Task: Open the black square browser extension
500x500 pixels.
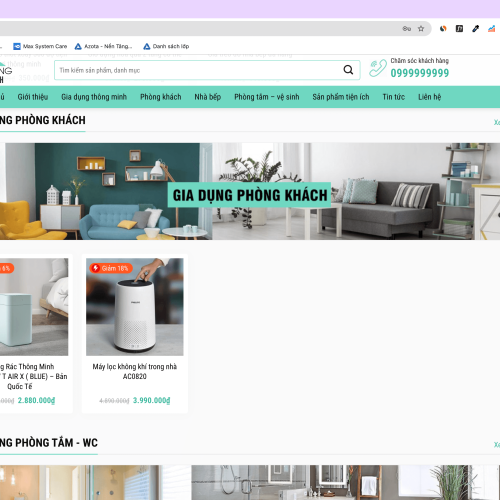Action: pyautogui.click(x=459, y=29)
